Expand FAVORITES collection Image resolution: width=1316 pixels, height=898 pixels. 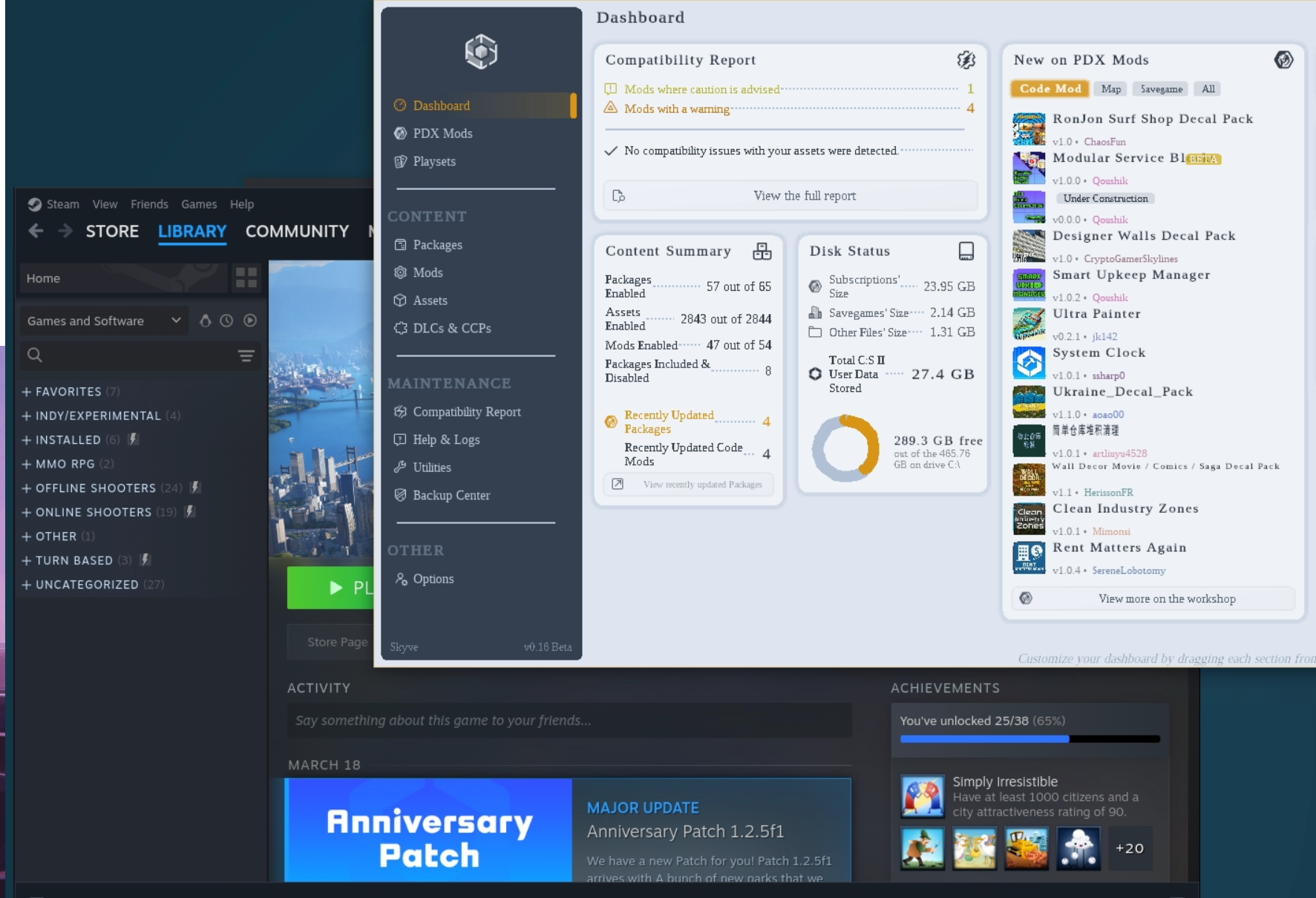tap(71, 392)
